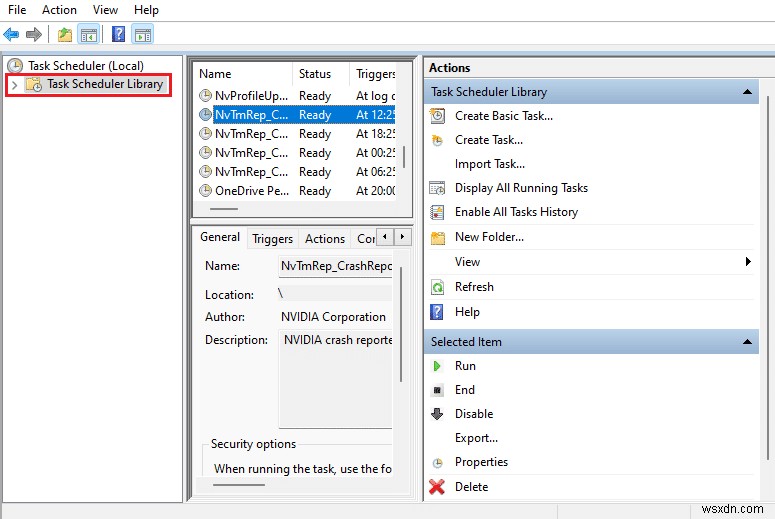This screenshot has height=519, width=775.
Task: Collapse the Selected Item actions section
Action: point(747,342)
